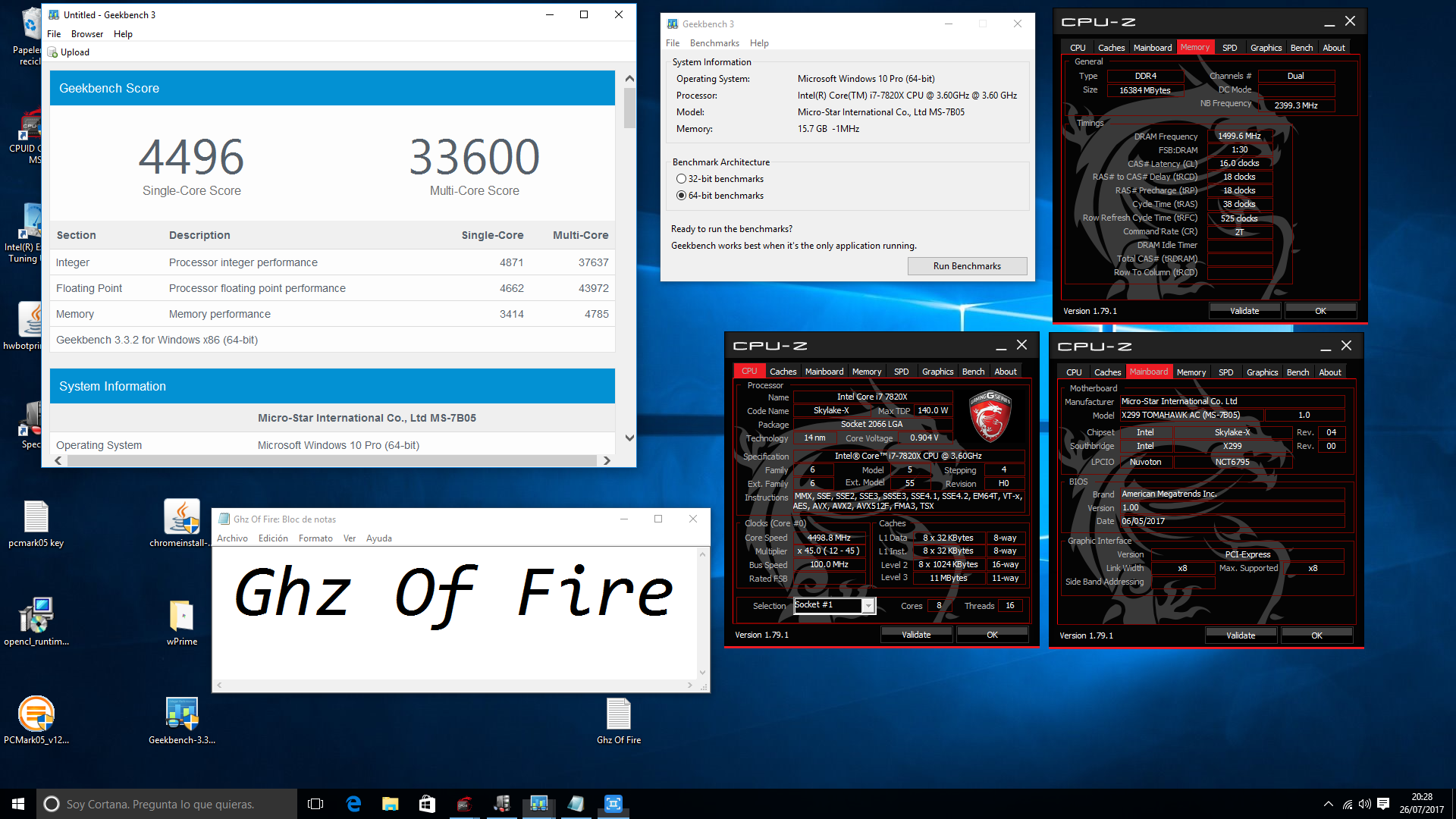Click Validate in the Memory CPU-Z window
This screenshot has height=819, width=1456.
tap(1244, 311)
